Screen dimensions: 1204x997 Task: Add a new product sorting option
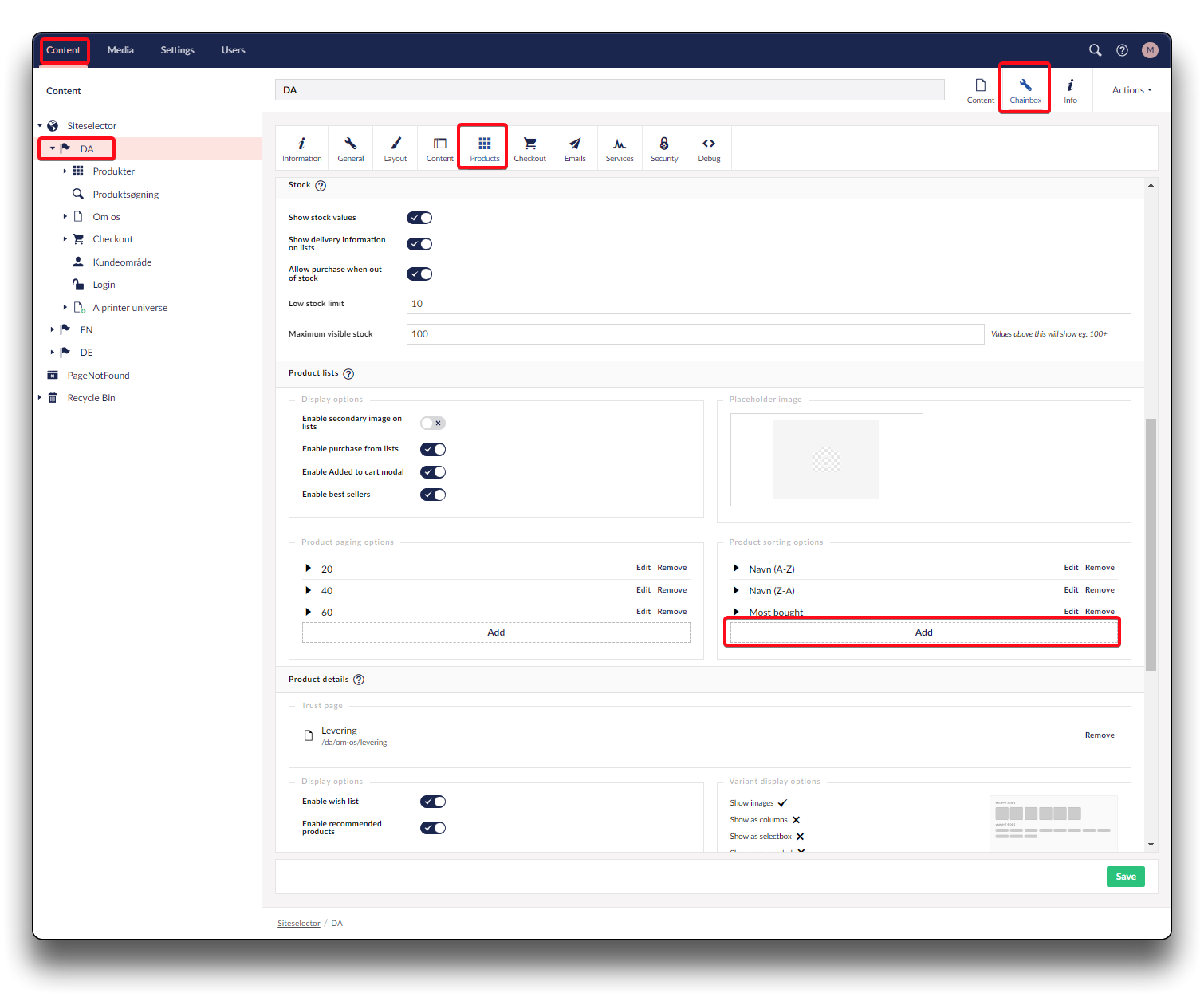[923, 632]
